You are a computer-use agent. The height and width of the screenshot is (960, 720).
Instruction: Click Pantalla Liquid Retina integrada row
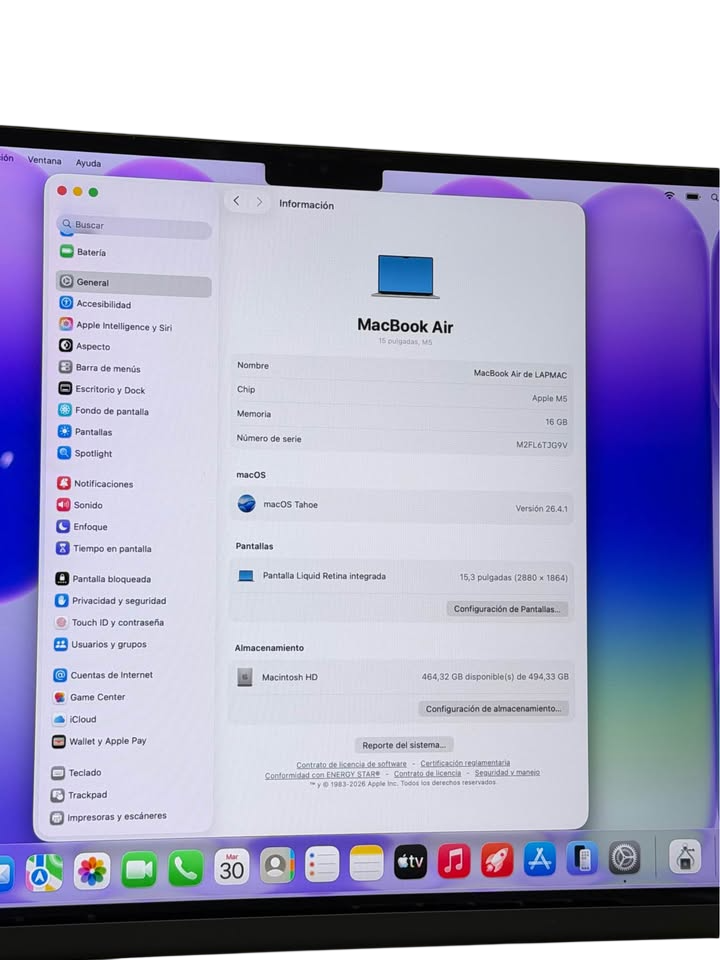point(402,577)
